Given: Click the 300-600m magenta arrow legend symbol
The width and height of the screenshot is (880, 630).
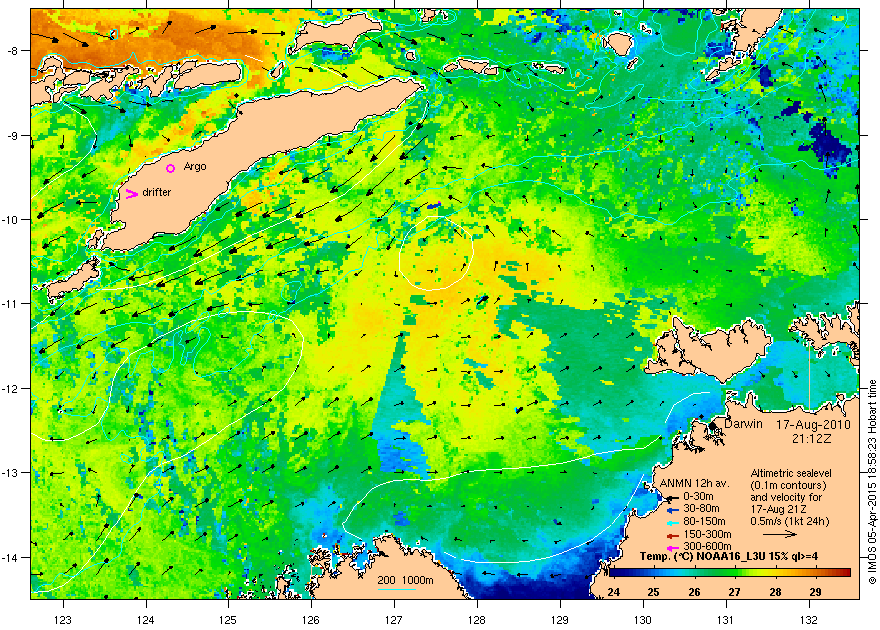Looking at the screenshot, I should point(672,547).
